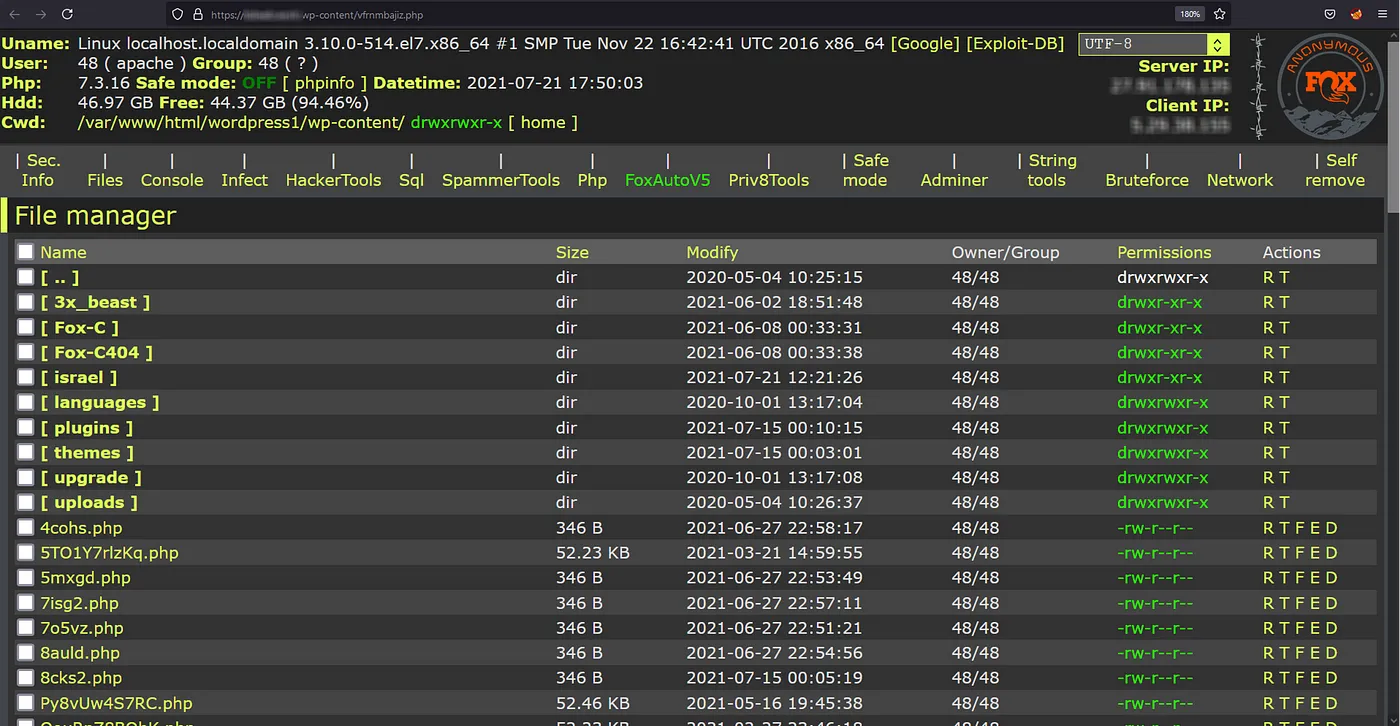Click the shield tracking protection icon
Viewport: 1400px width, 726px height.
pyautogui.click(x=178, y=15)
